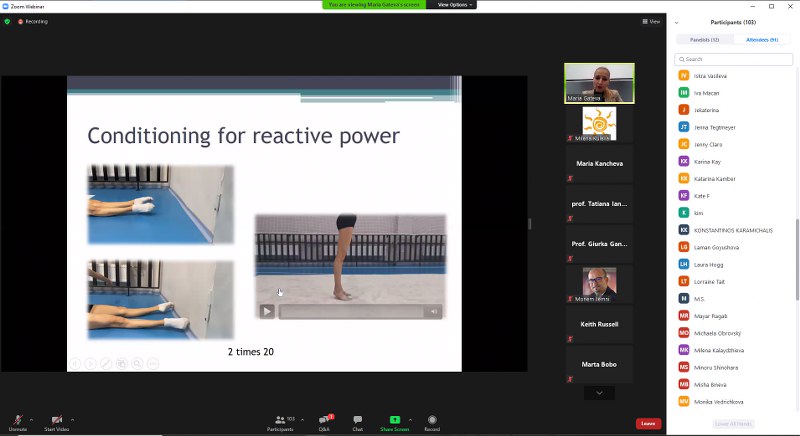Switch to the Panelists tab

[x=705, y=40]
